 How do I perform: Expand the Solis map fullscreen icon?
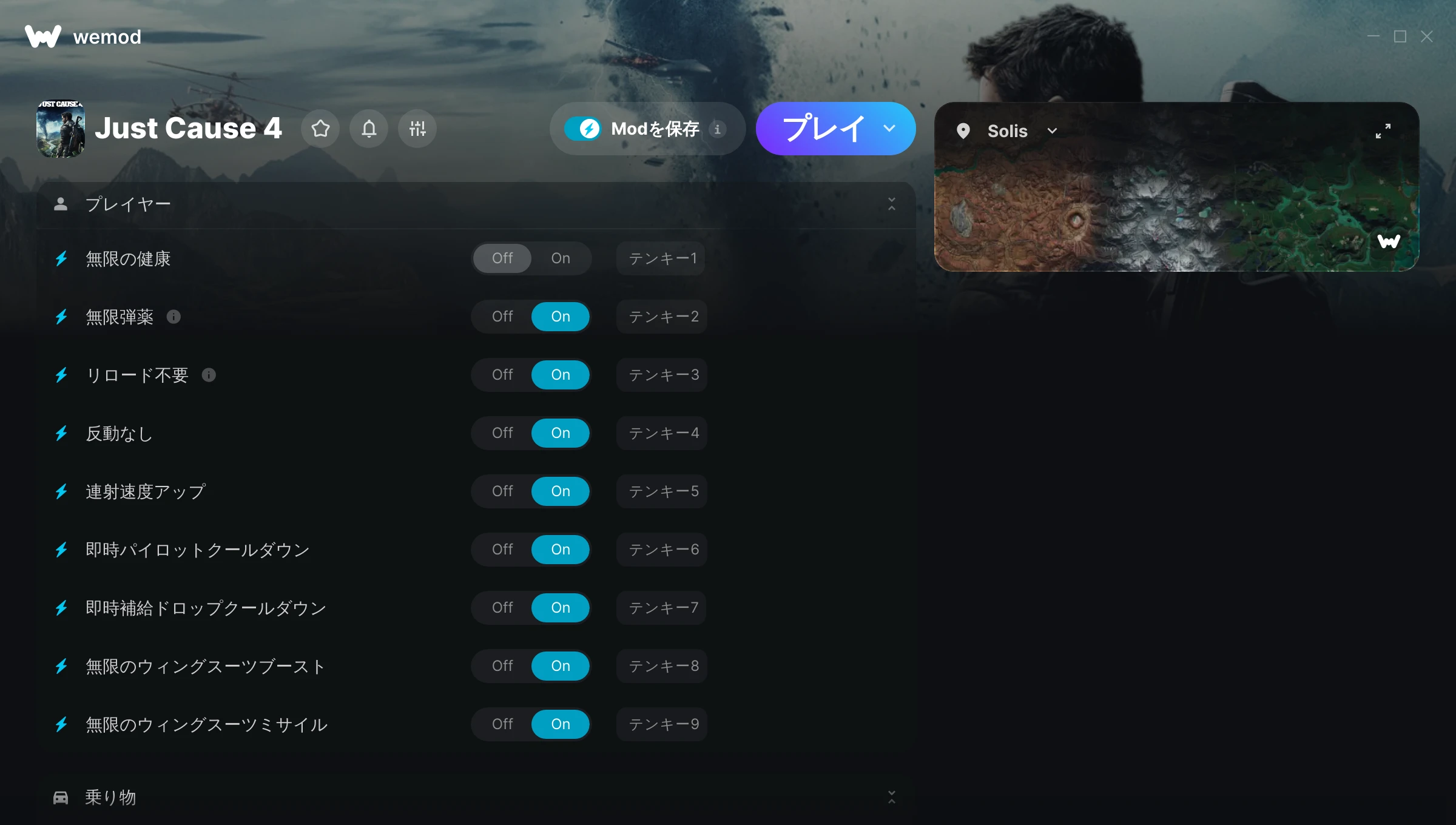coord(1383,131)
